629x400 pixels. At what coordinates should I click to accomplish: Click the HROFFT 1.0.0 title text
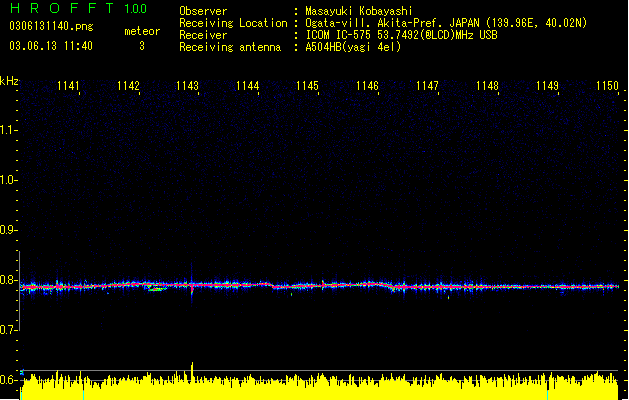[x=78, y=8]
